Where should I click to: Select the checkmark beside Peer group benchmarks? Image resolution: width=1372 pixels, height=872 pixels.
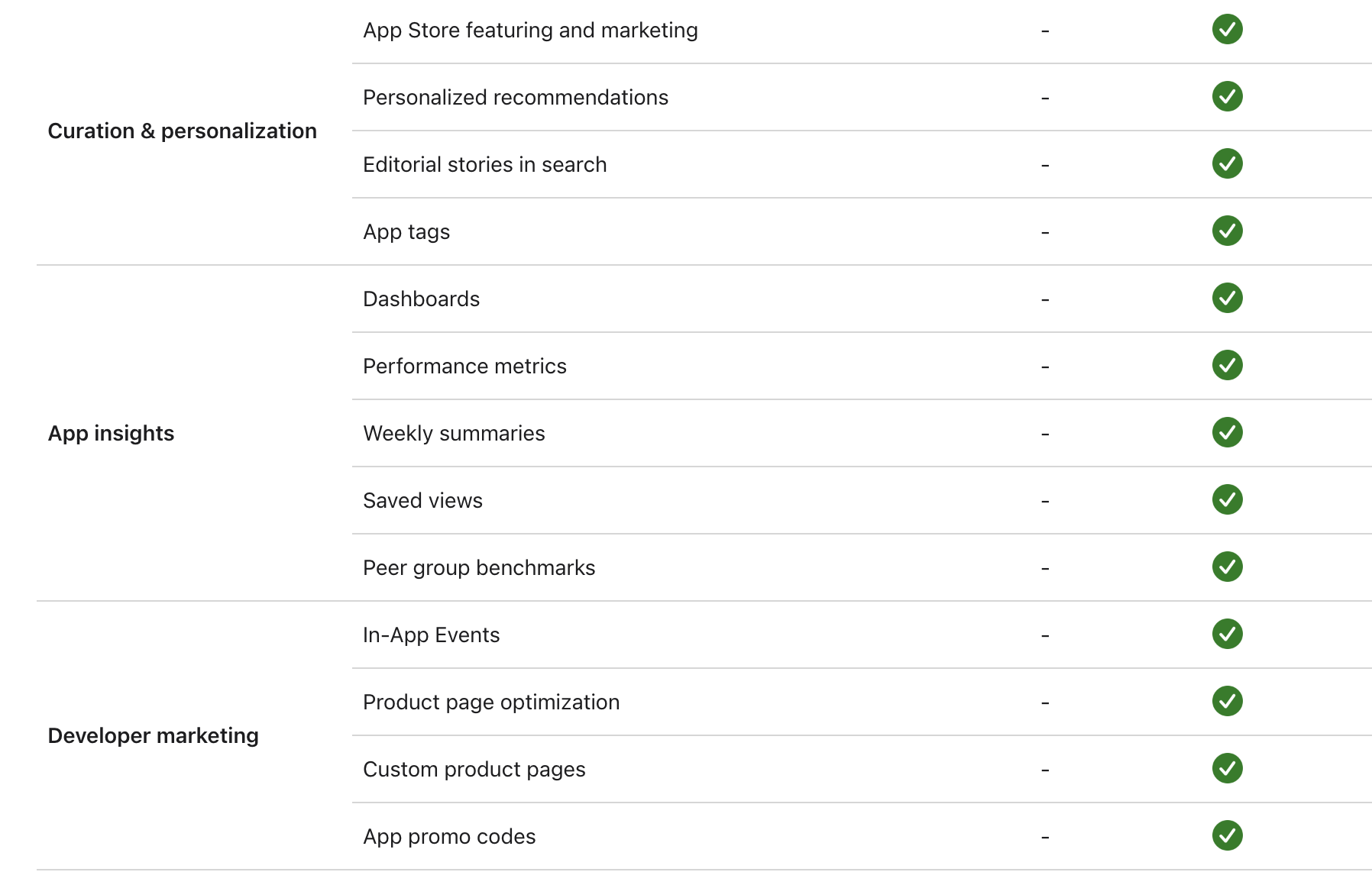click(x=1227, y=567)
